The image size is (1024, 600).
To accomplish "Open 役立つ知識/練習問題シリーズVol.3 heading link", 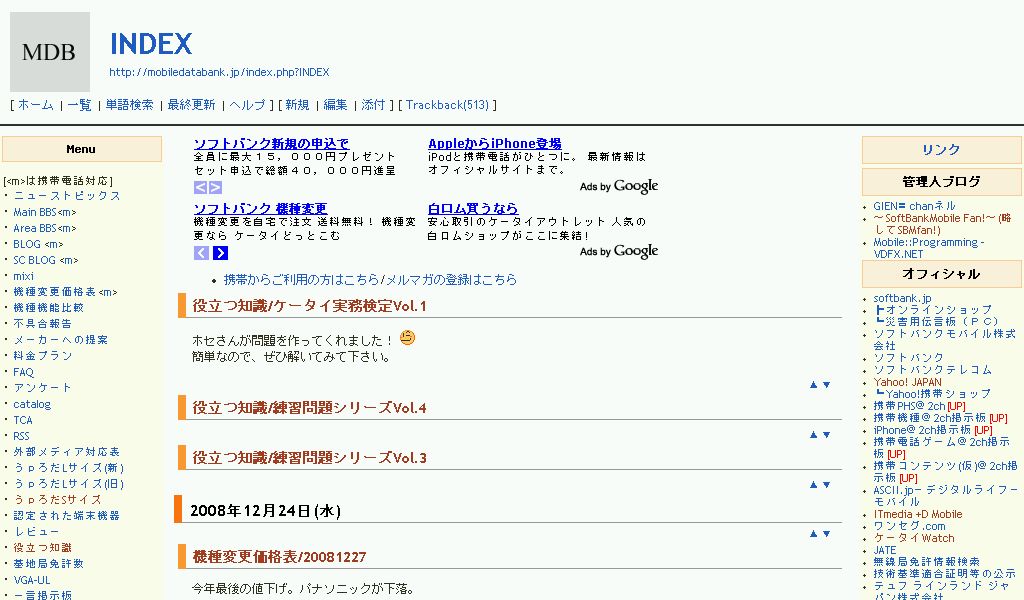I will click(x=309, y=458).
